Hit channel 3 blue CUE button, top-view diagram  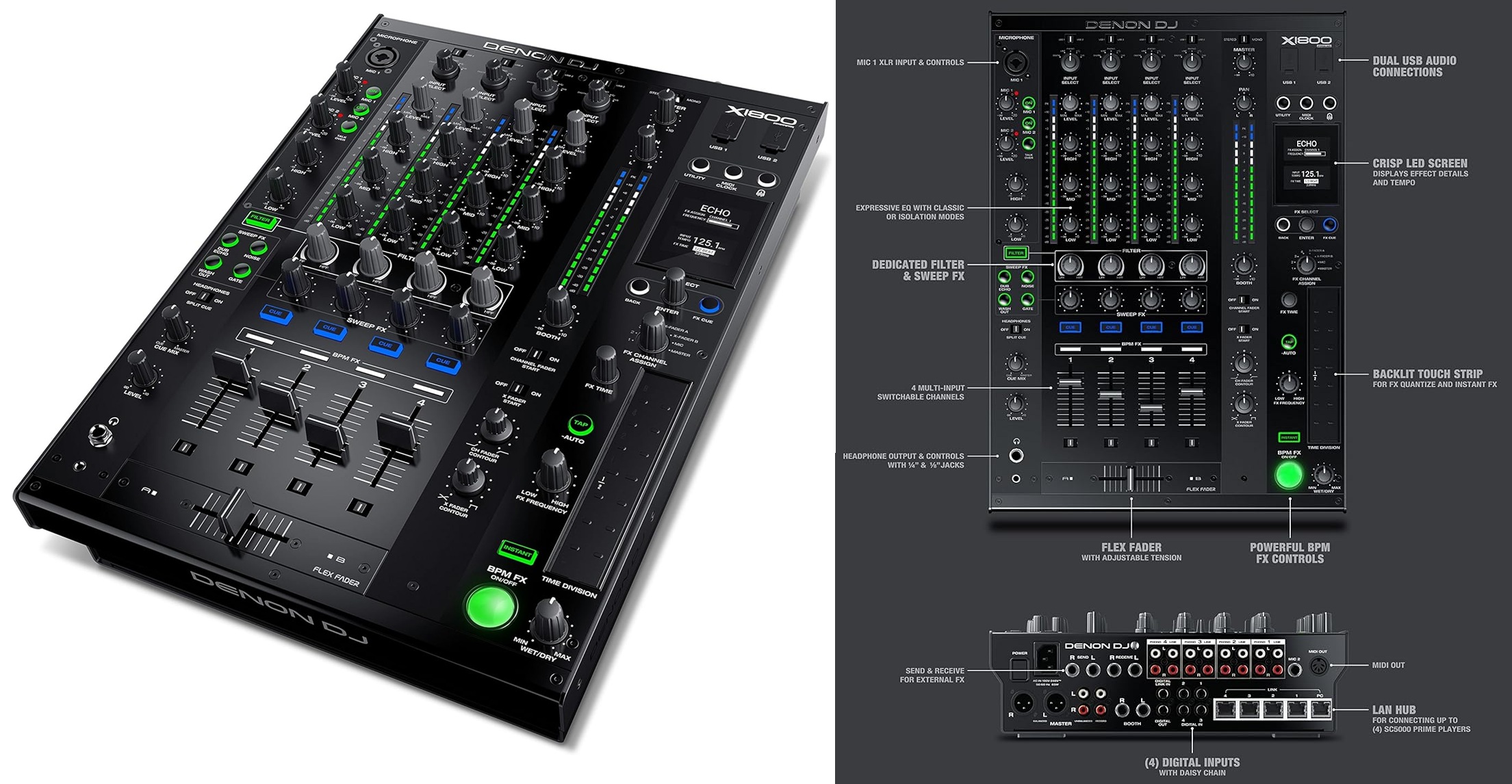coord(1151,328)
